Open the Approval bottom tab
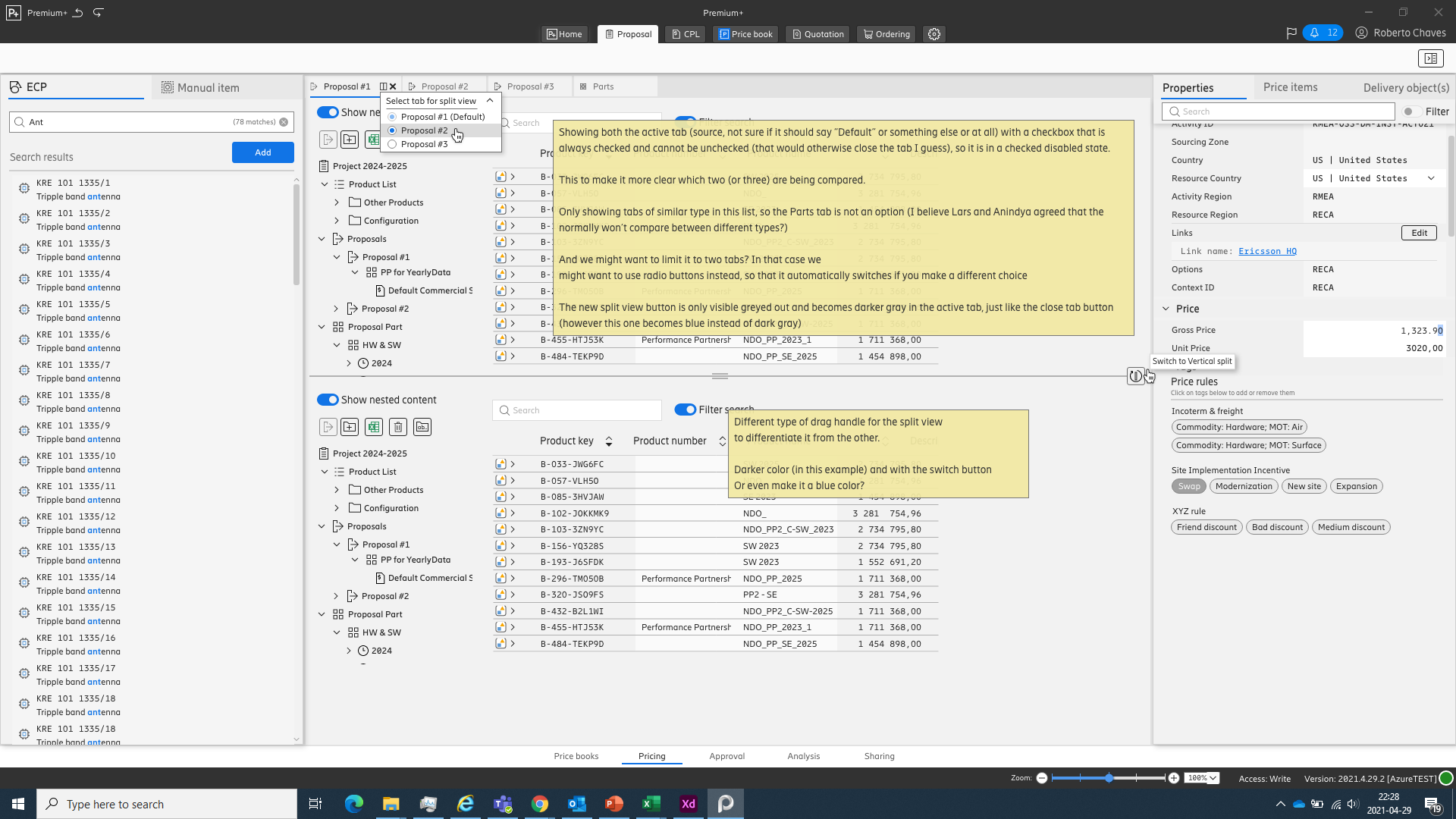The width and height of the screenshot is (1456, 819). click(x=726, y=756)
